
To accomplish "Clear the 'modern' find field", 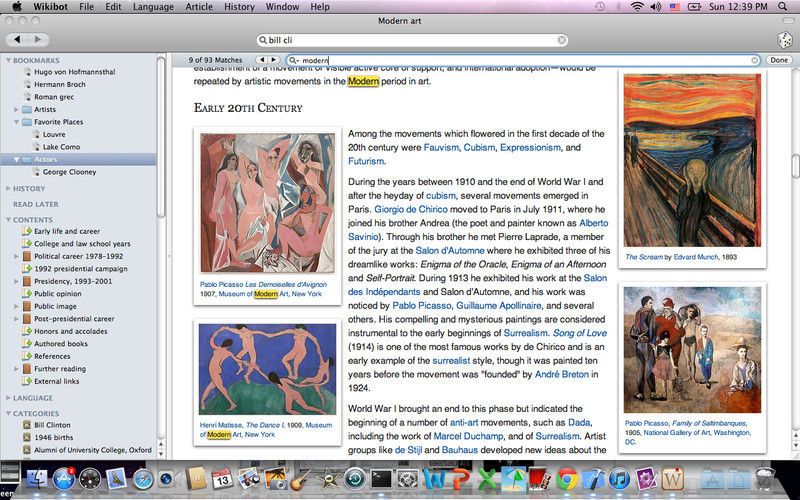I will pos(754,60).
